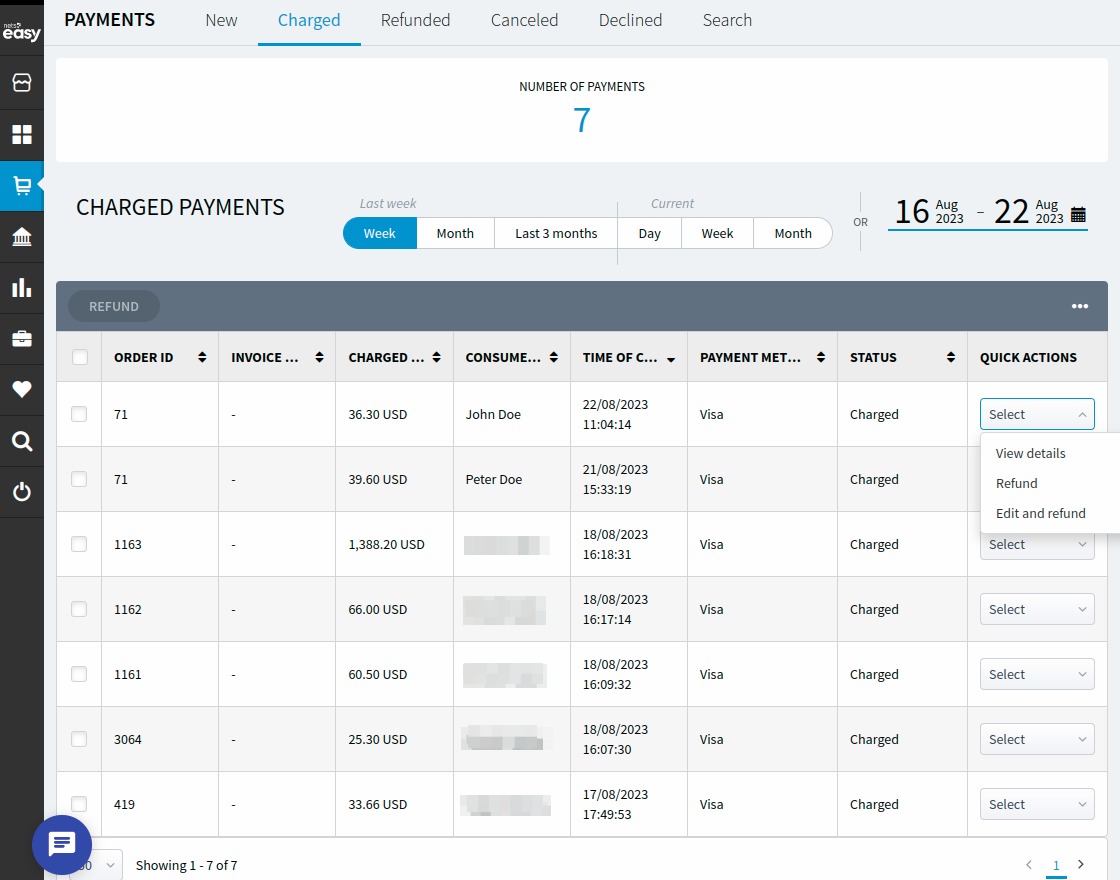Switch to the New payments tab
The width and height of the screenshot is (1120, 880).
click(x=221, y=20)
